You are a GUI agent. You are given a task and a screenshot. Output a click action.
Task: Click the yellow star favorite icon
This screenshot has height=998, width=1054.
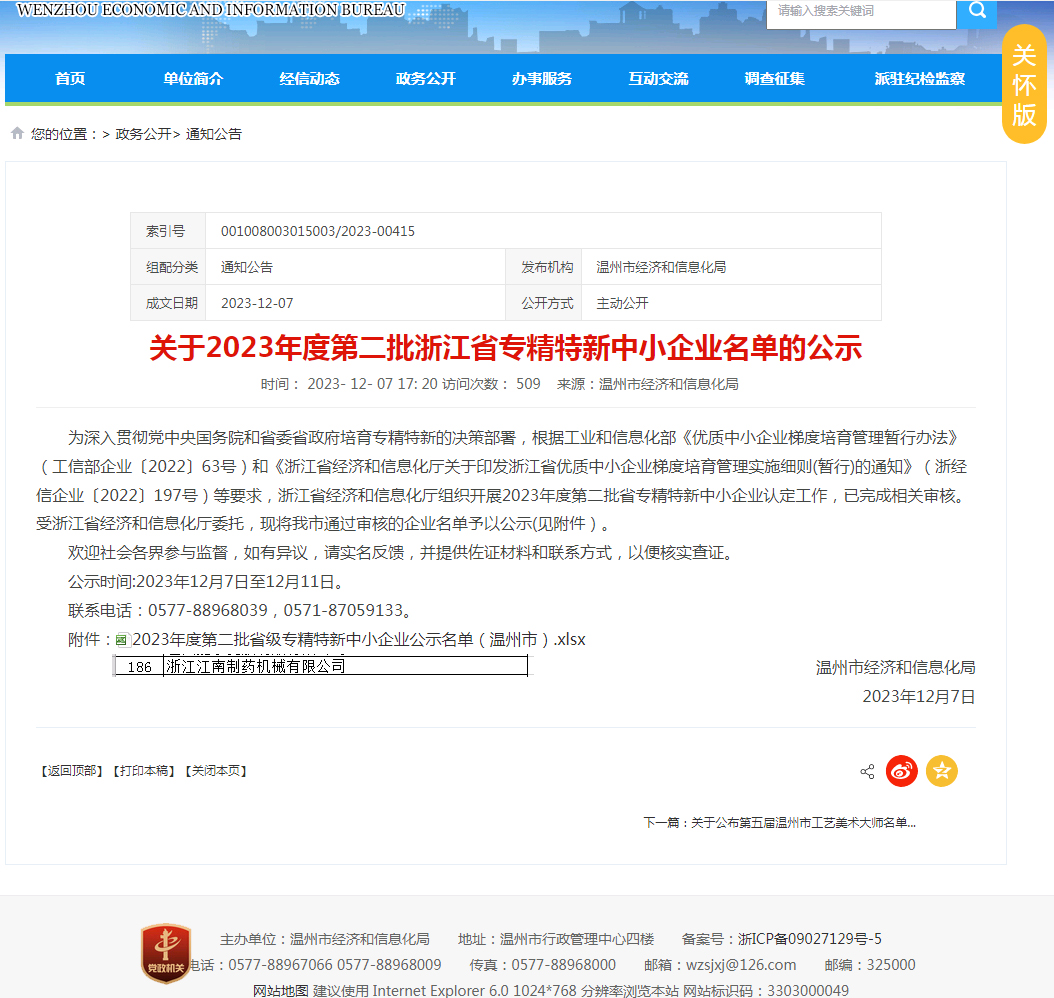941,771
